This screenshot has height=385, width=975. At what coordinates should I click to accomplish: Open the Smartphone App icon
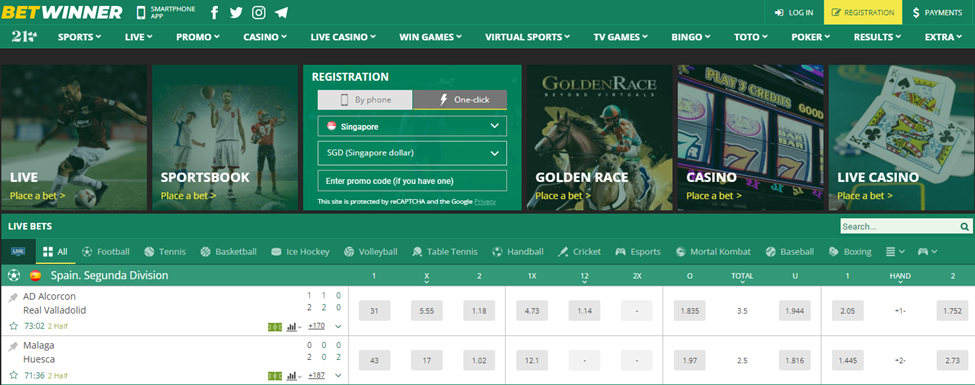141,12
